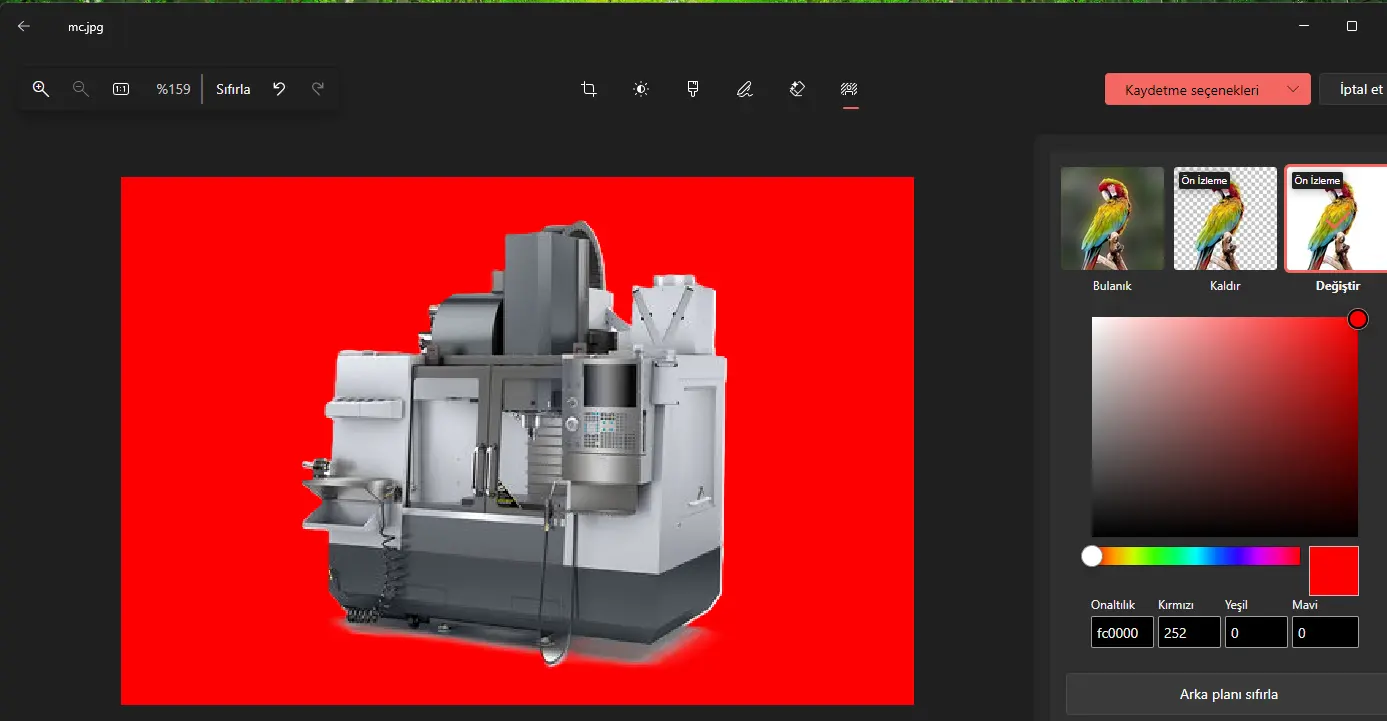Set actual size with 1:1 icon

point(121,89)
